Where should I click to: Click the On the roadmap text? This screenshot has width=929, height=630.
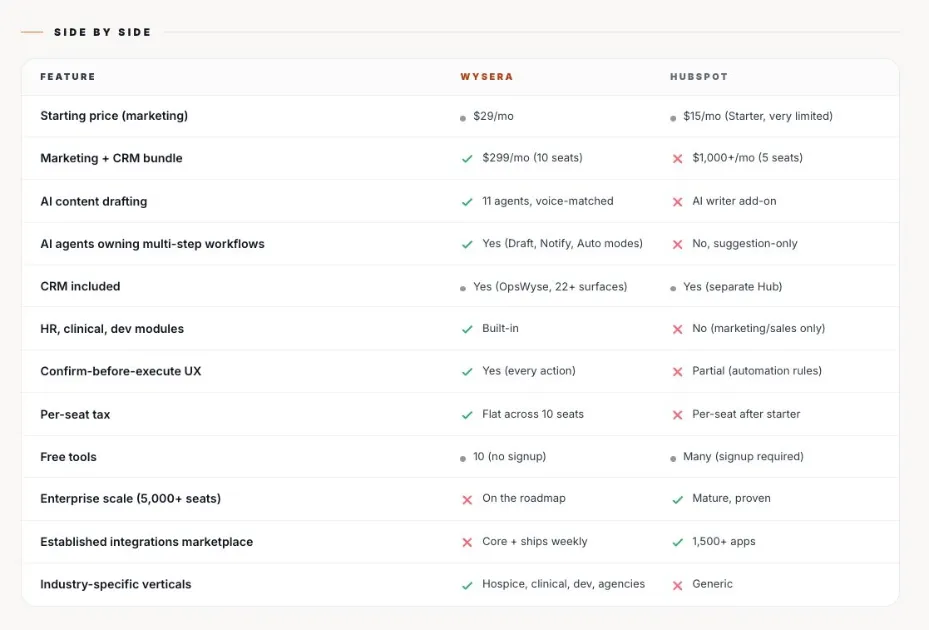[x=524, y=498]
